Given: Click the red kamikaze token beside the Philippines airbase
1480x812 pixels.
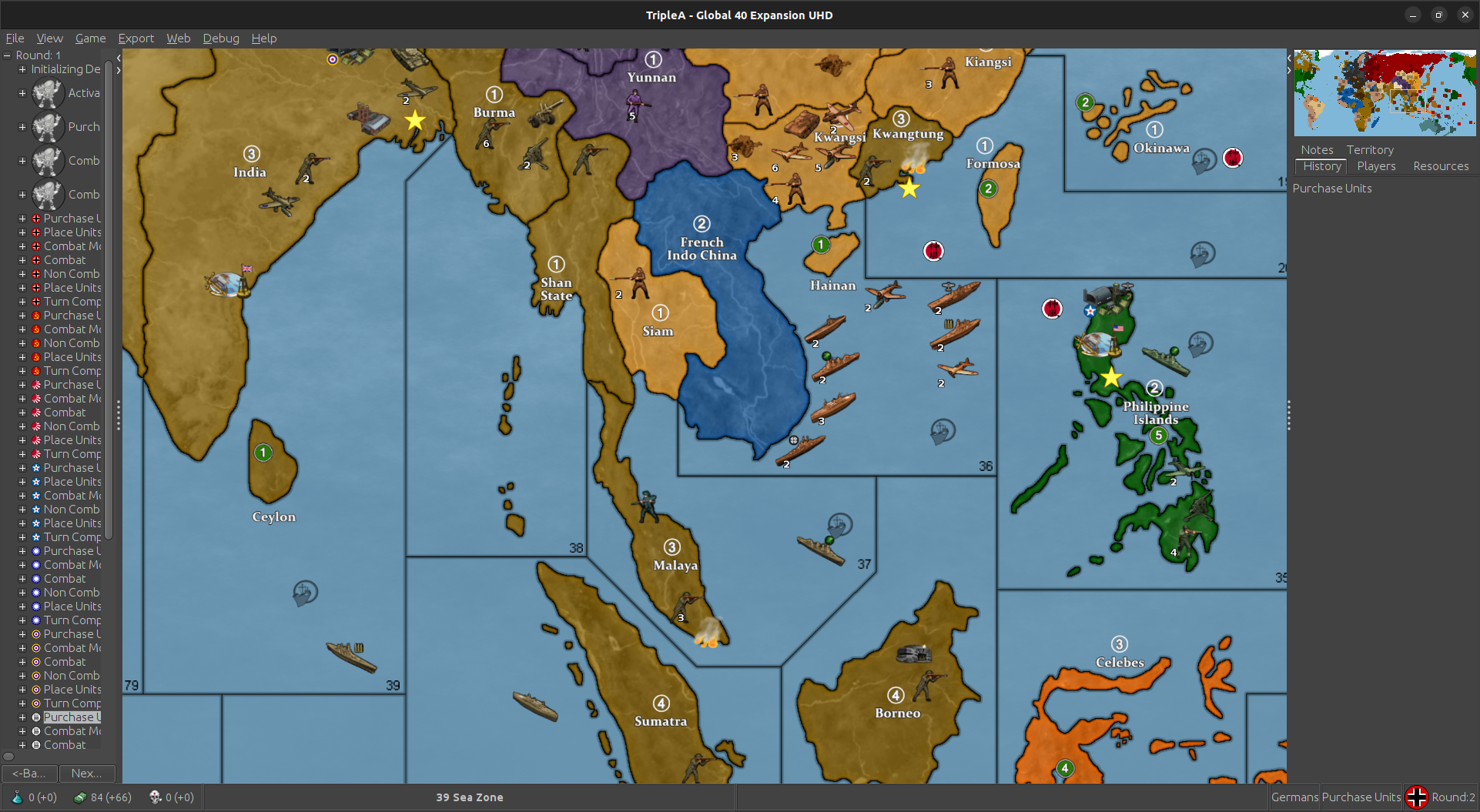Looking at the screenshot, I should pos(1052,309).
